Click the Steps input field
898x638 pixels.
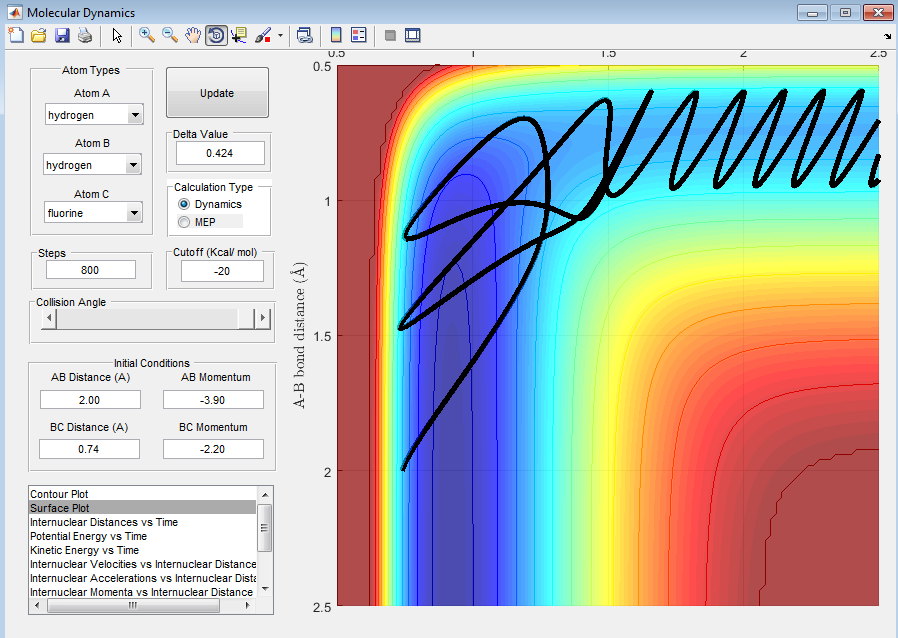click(x=91, y=270)
